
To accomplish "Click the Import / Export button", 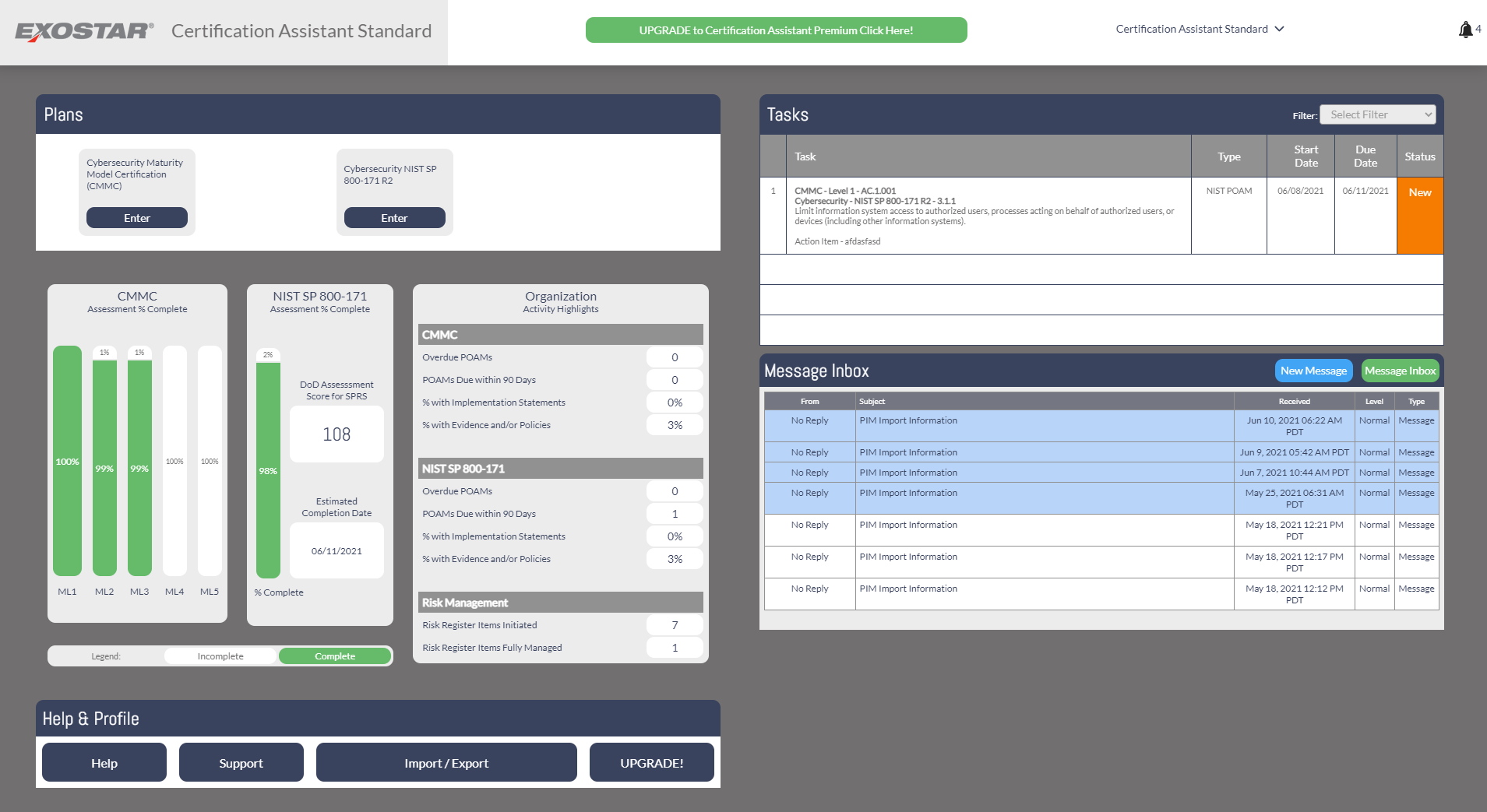I will 446,763.
